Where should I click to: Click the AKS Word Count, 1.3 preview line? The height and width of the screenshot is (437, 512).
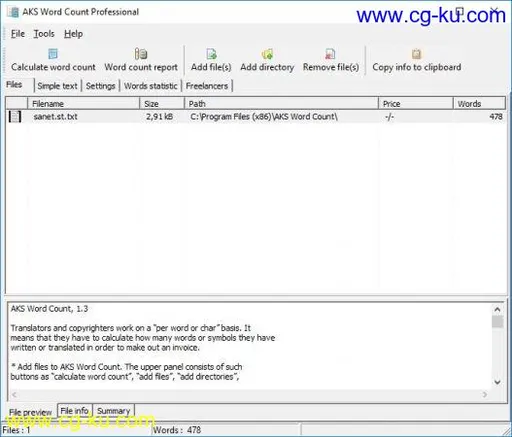[49, 309]
